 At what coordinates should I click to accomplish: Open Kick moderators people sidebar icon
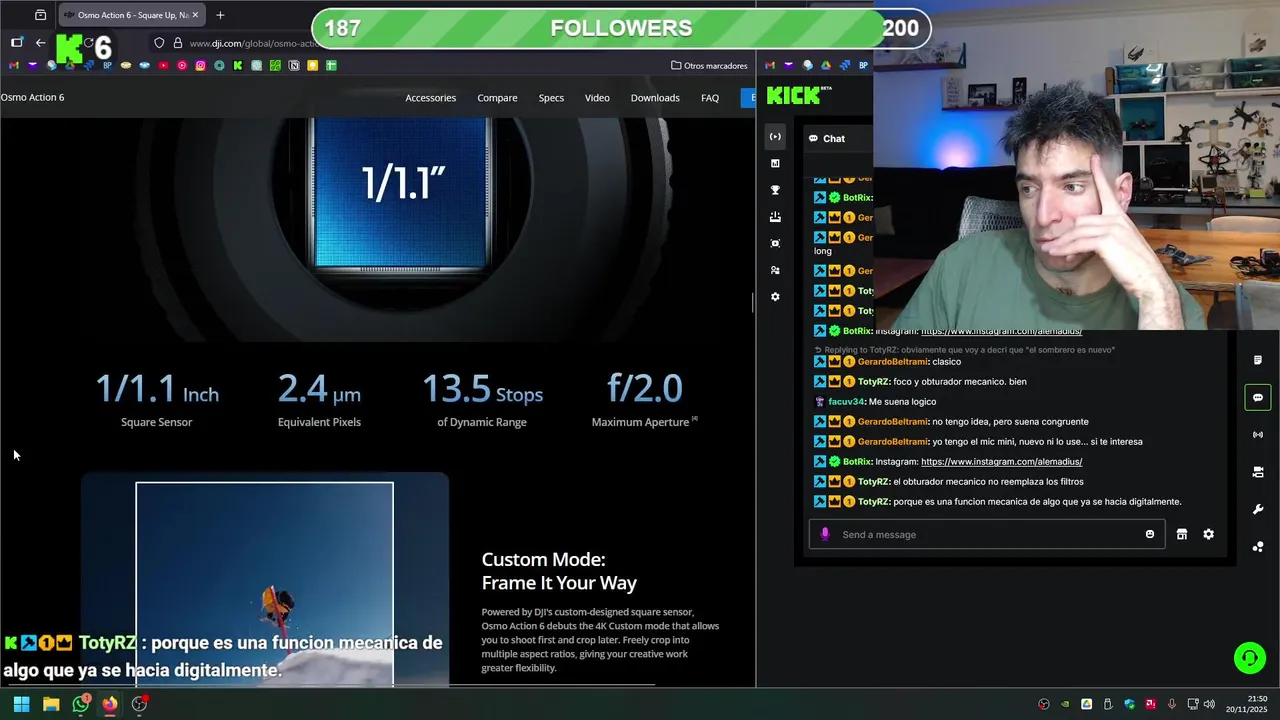pyautogui.click(x=775, y=270)
